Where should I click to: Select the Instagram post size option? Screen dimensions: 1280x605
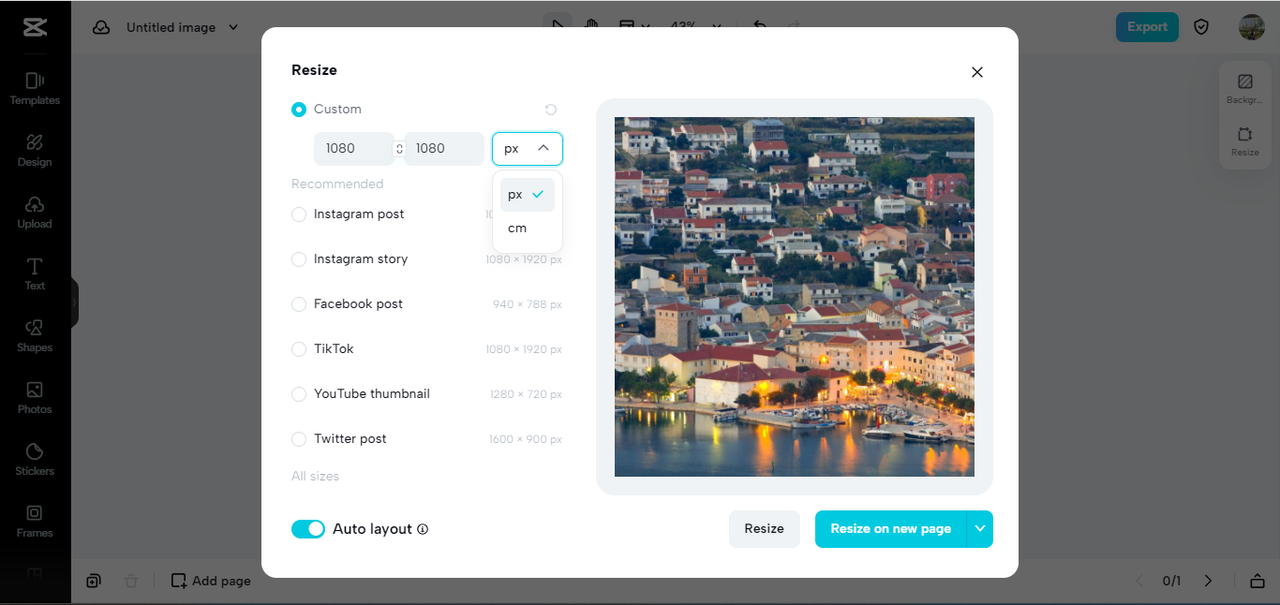point(426,214)
